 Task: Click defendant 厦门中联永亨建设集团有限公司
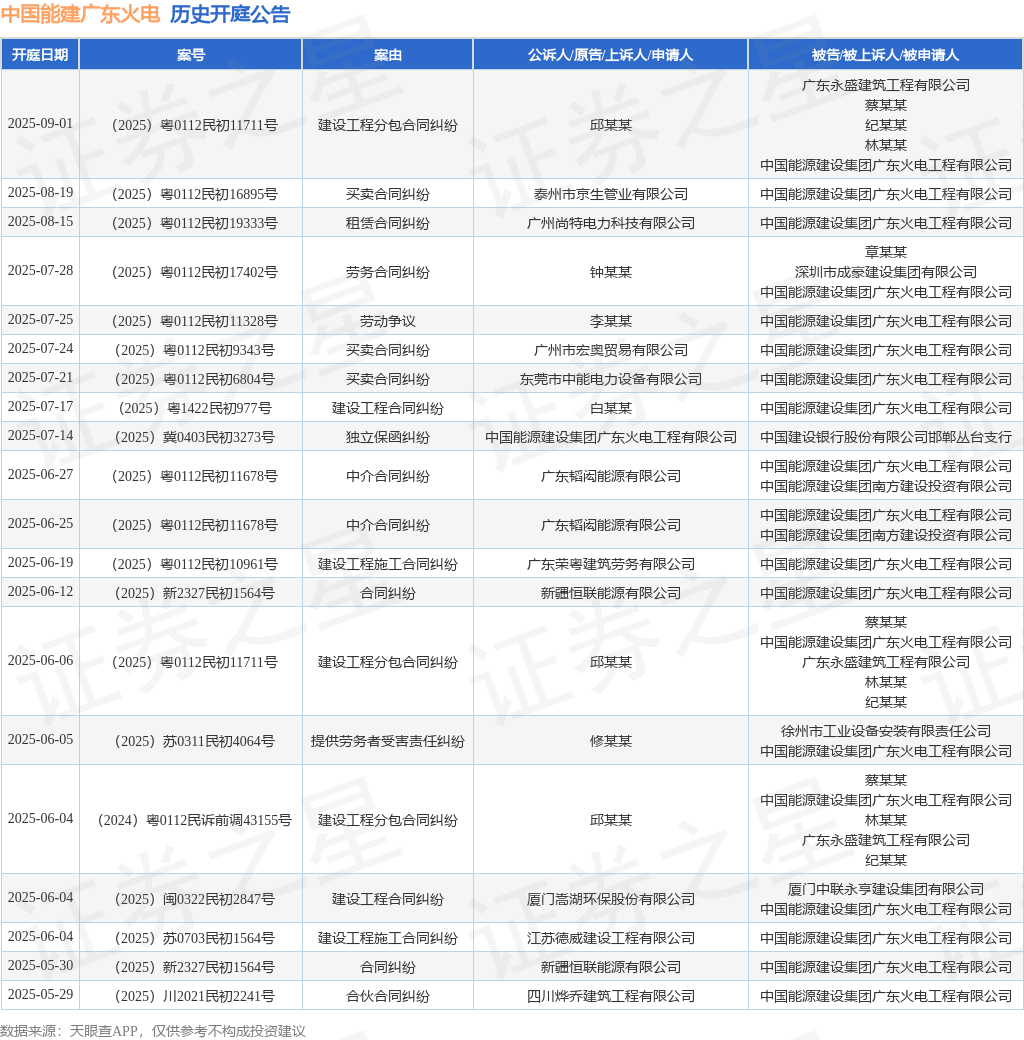tap(885, 889)
